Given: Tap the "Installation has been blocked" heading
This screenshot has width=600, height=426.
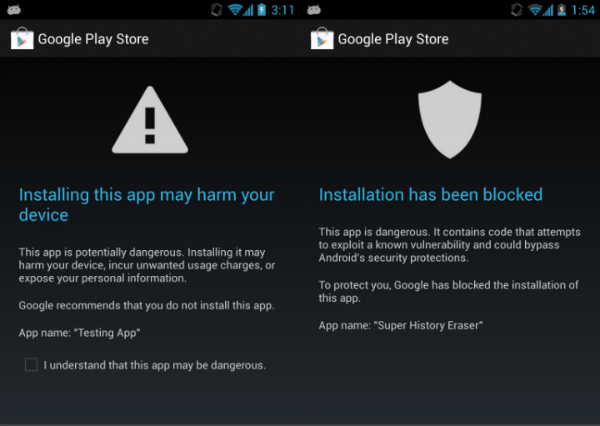Looking at the screenshot, I should click(x=430, y=194).
